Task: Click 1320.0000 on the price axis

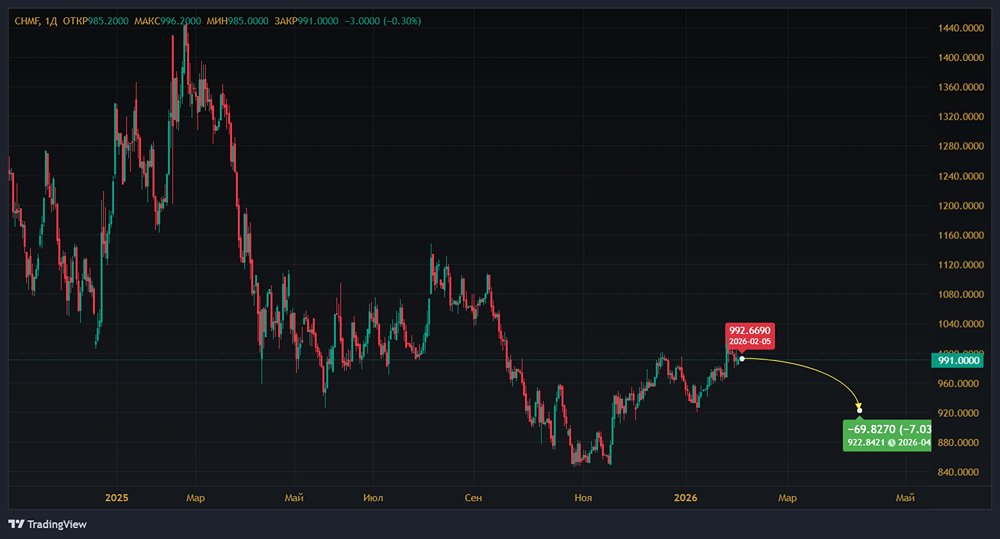Action: coord(961,117)
